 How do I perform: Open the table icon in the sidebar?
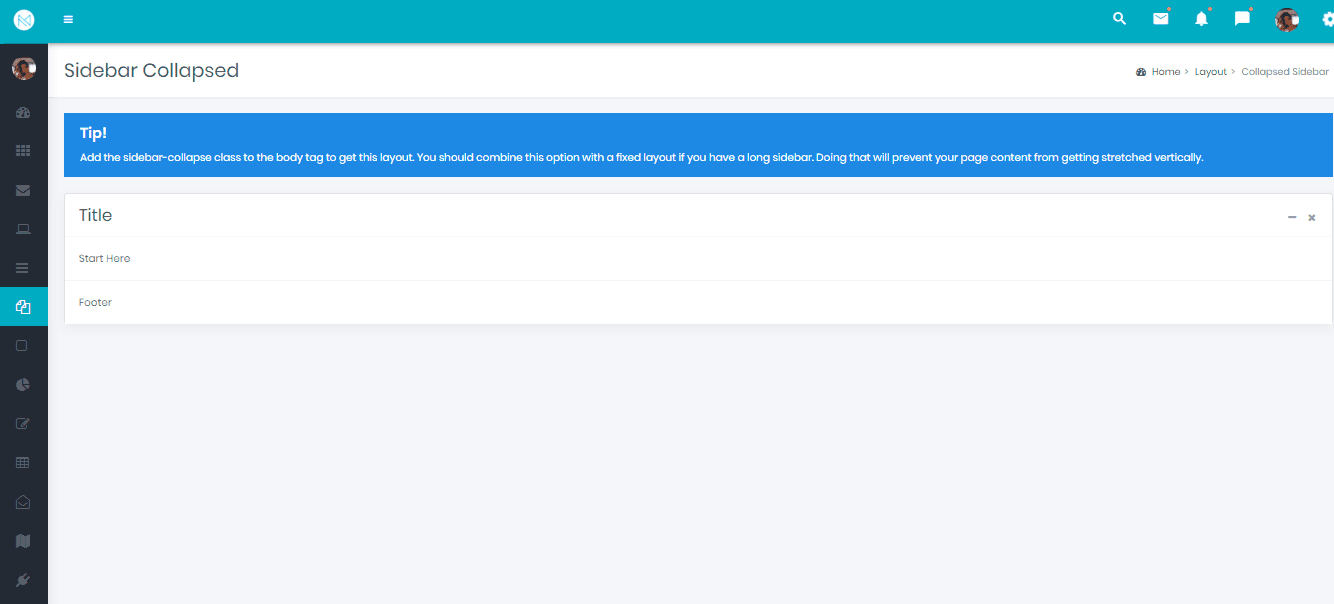point(23,463)
